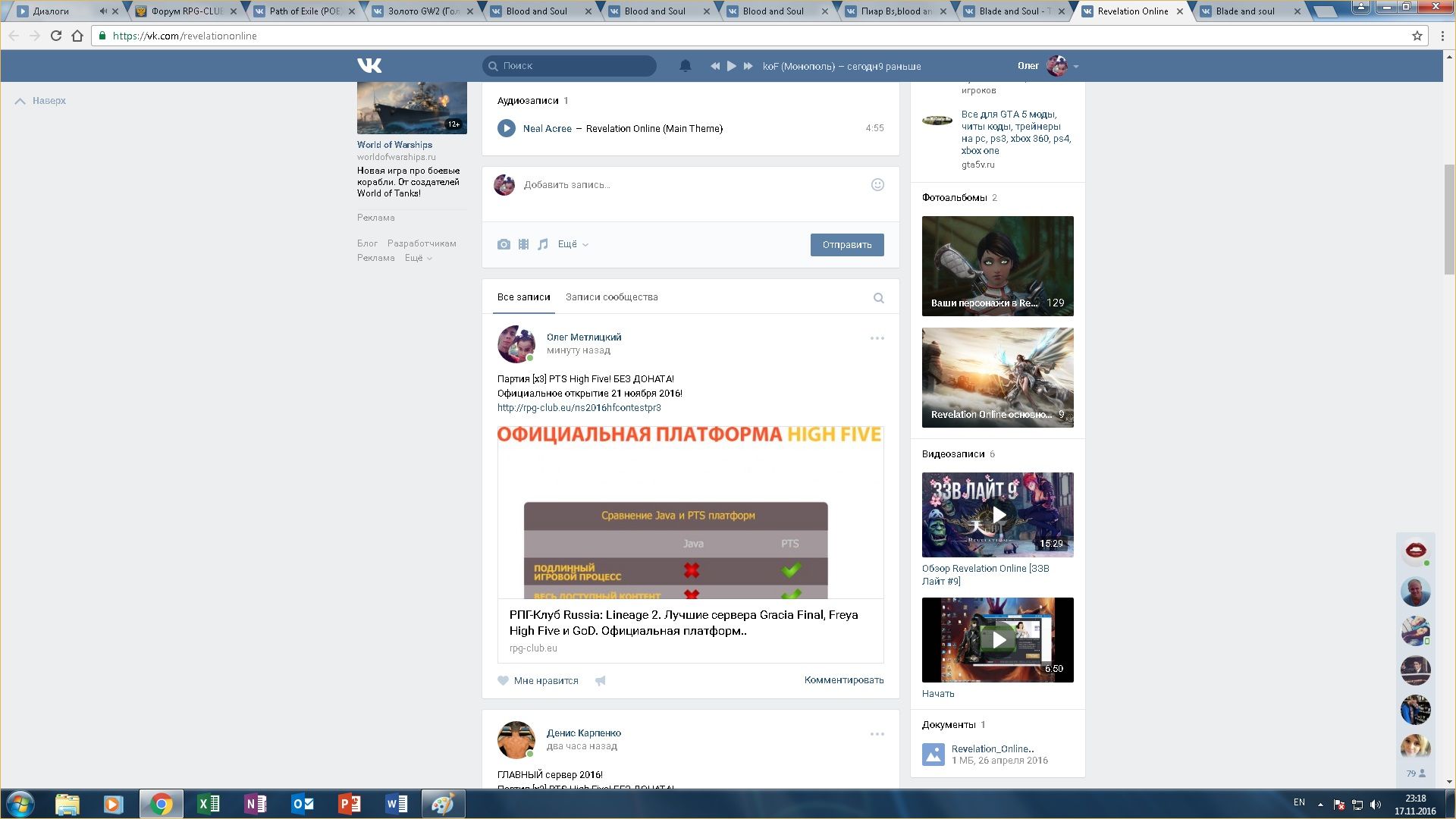Open Excel from the taskbar

click(208, 804)
